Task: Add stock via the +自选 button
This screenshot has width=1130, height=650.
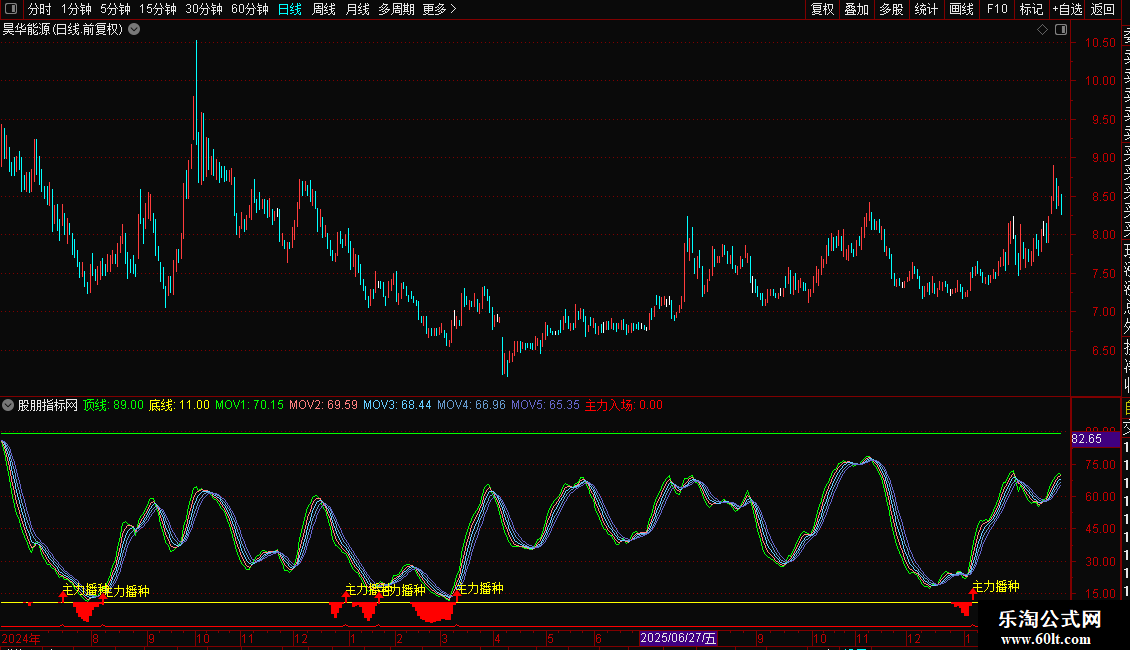Action: click(1068, 9)
